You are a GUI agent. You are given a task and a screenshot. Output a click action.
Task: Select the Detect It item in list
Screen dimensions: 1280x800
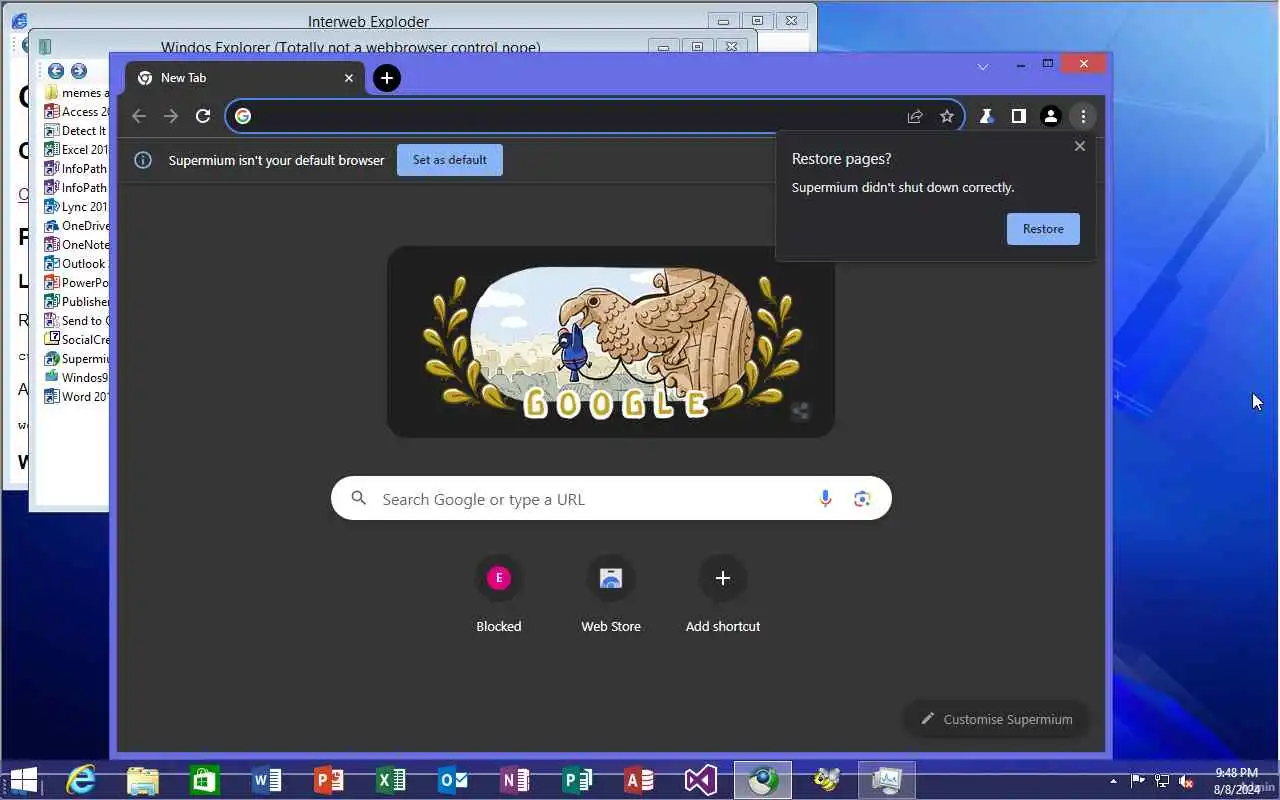tap(77, 131)
